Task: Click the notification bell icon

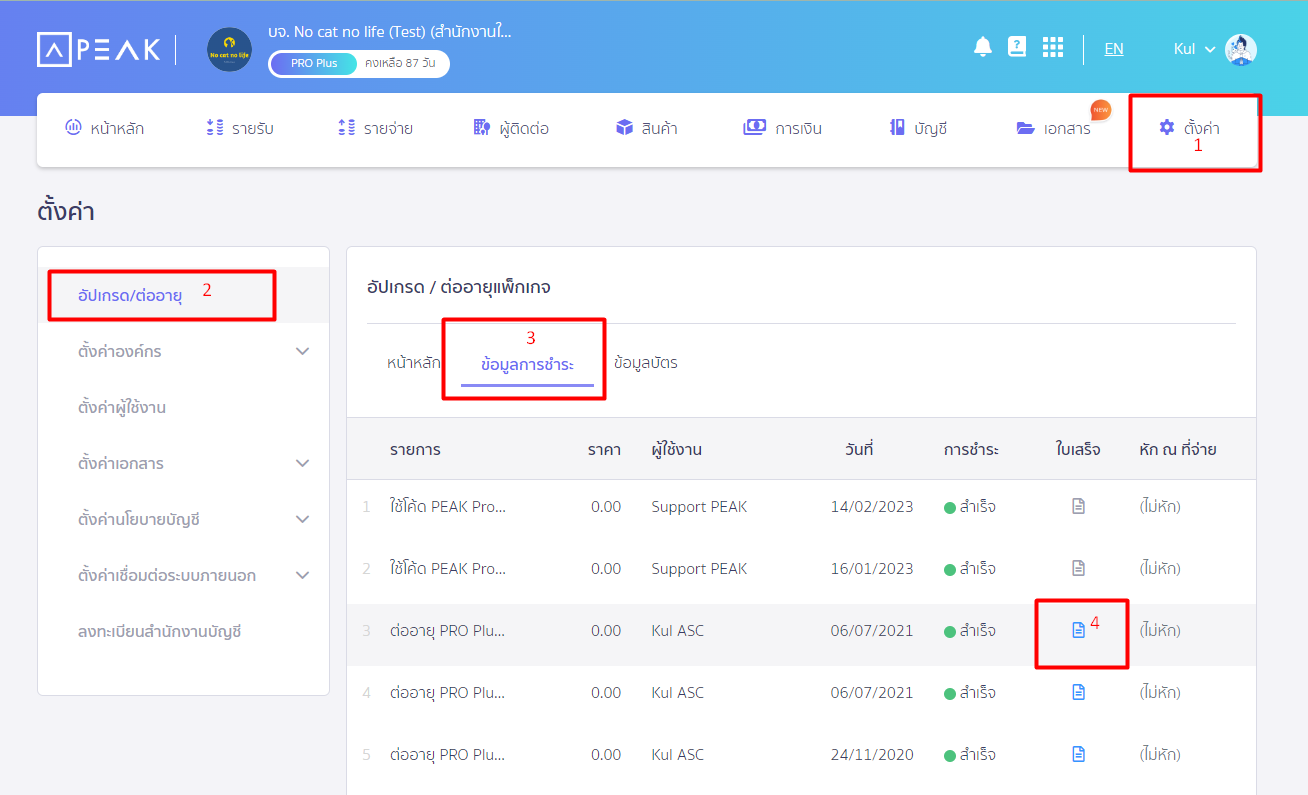Action: [x=982, y=47]
